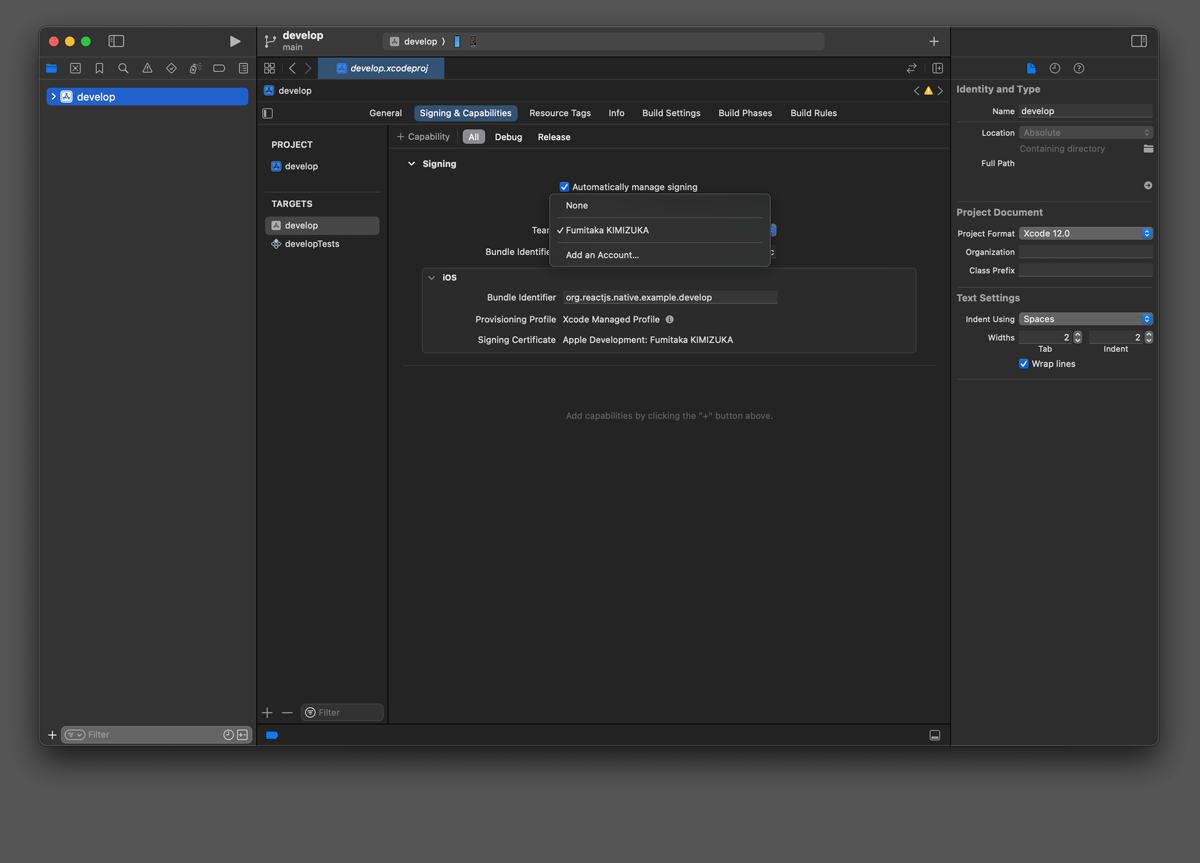Show Release configuration capabilities

[x=554, y=137]
